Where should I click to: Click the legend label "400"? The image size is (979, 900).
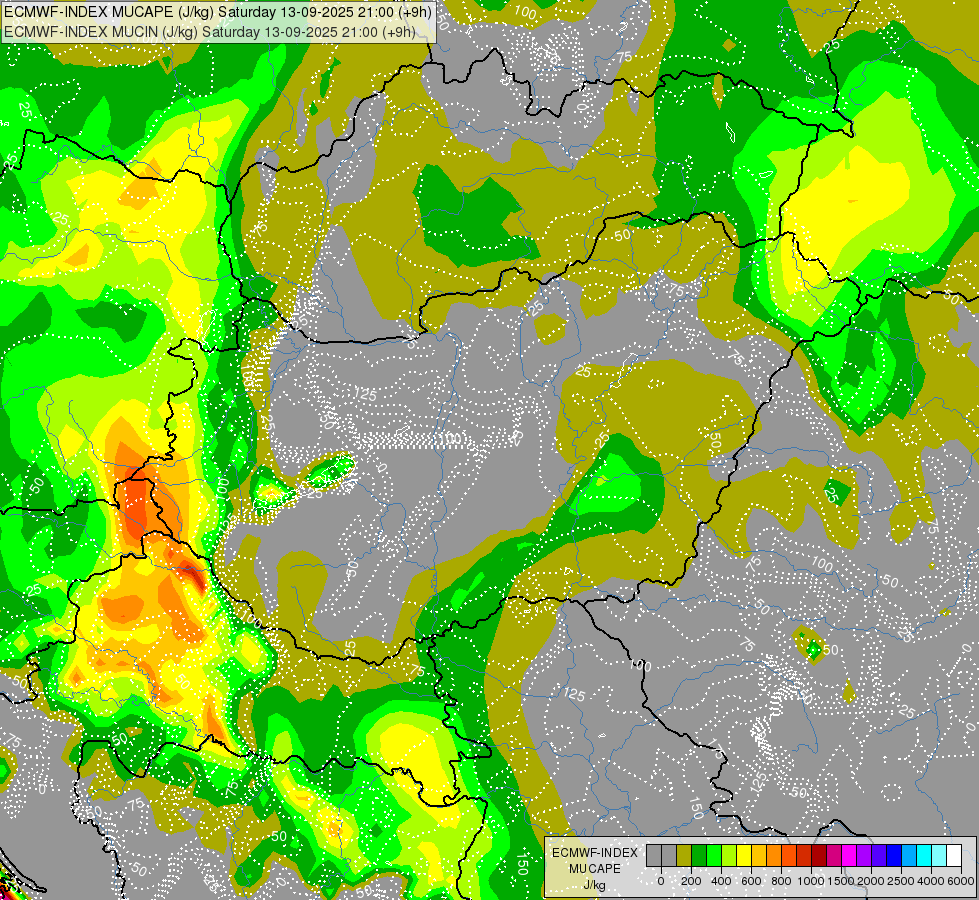click(721, 881)
